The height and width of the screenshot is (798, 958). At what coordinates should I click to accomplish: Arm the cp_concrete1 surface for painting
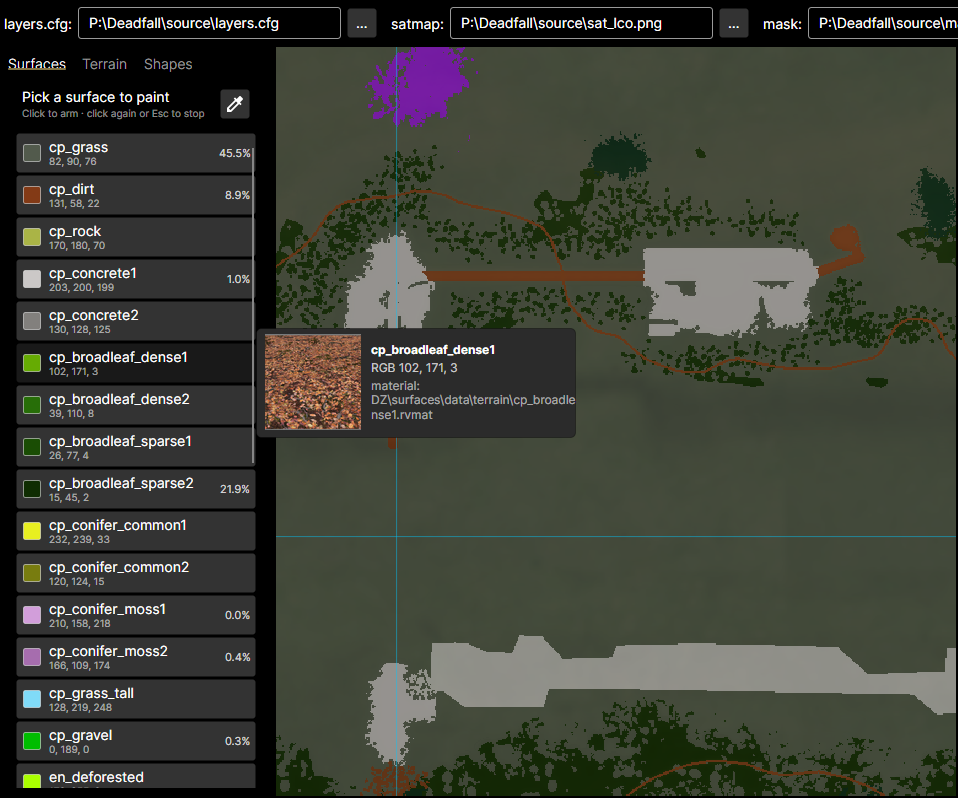coord(135,279)
